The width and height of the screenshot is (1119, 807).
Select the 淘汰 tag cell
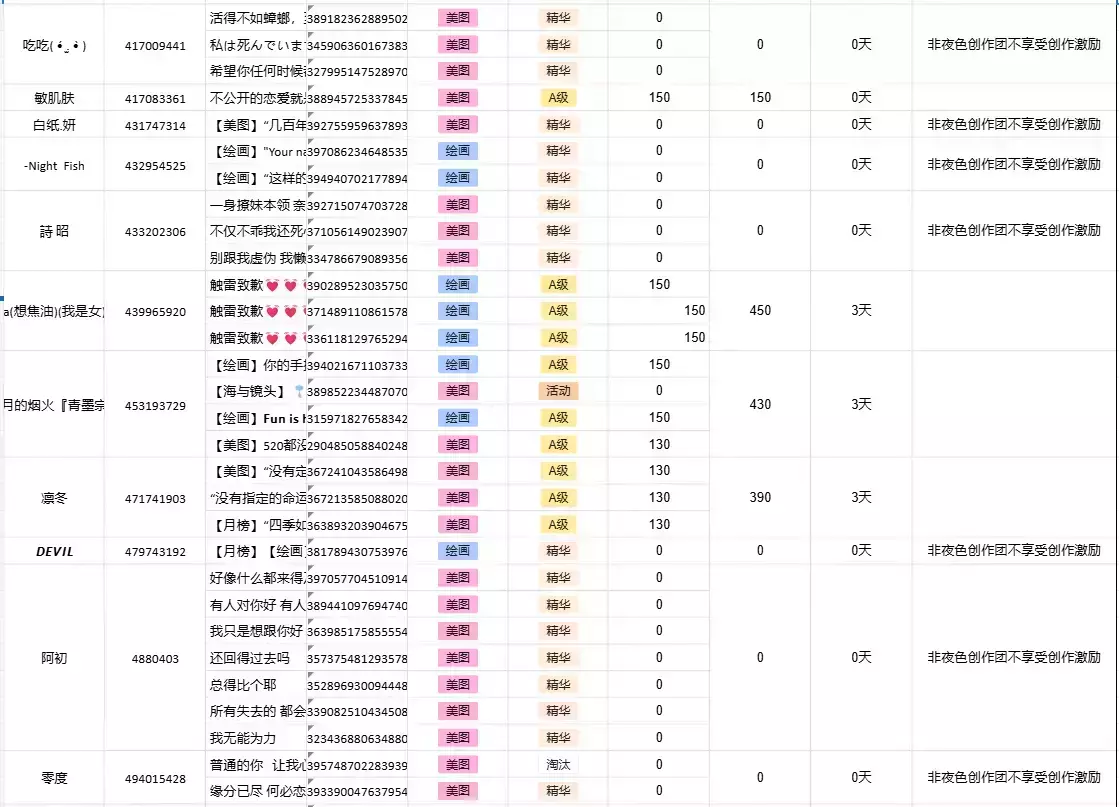pos(558,765)
